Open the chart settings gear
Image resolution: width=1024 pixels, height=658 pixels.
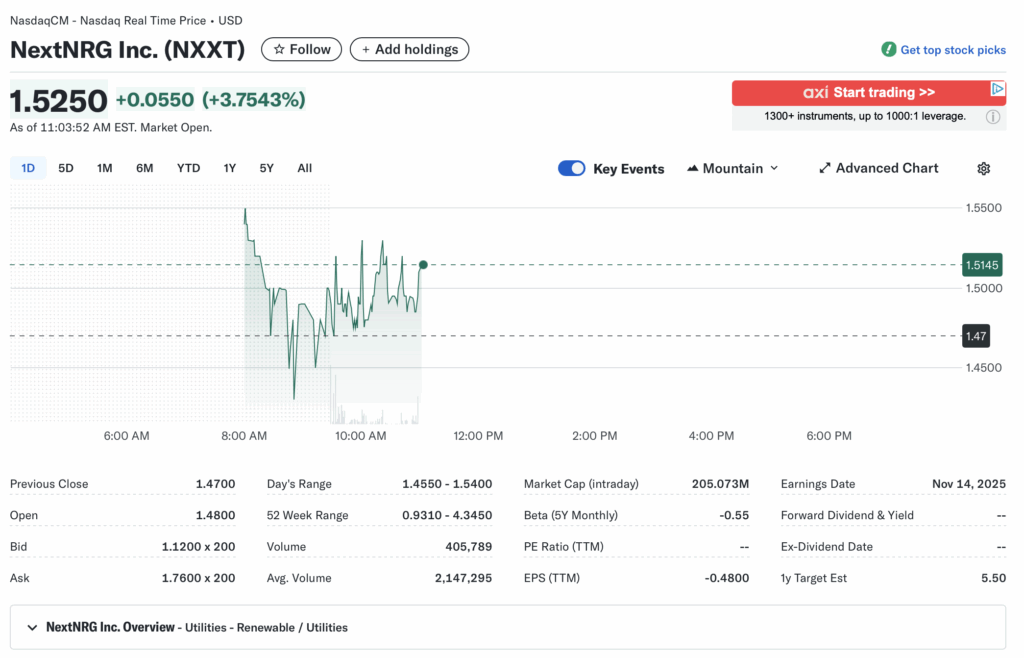tap(983, 168)
